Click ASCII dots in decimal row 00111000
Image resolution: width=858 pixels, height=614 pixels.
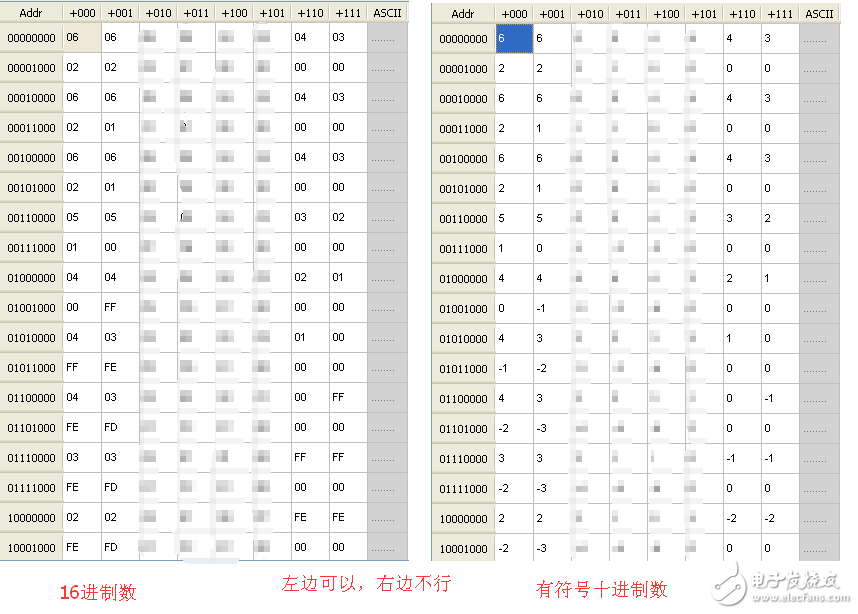coord(815,251)
